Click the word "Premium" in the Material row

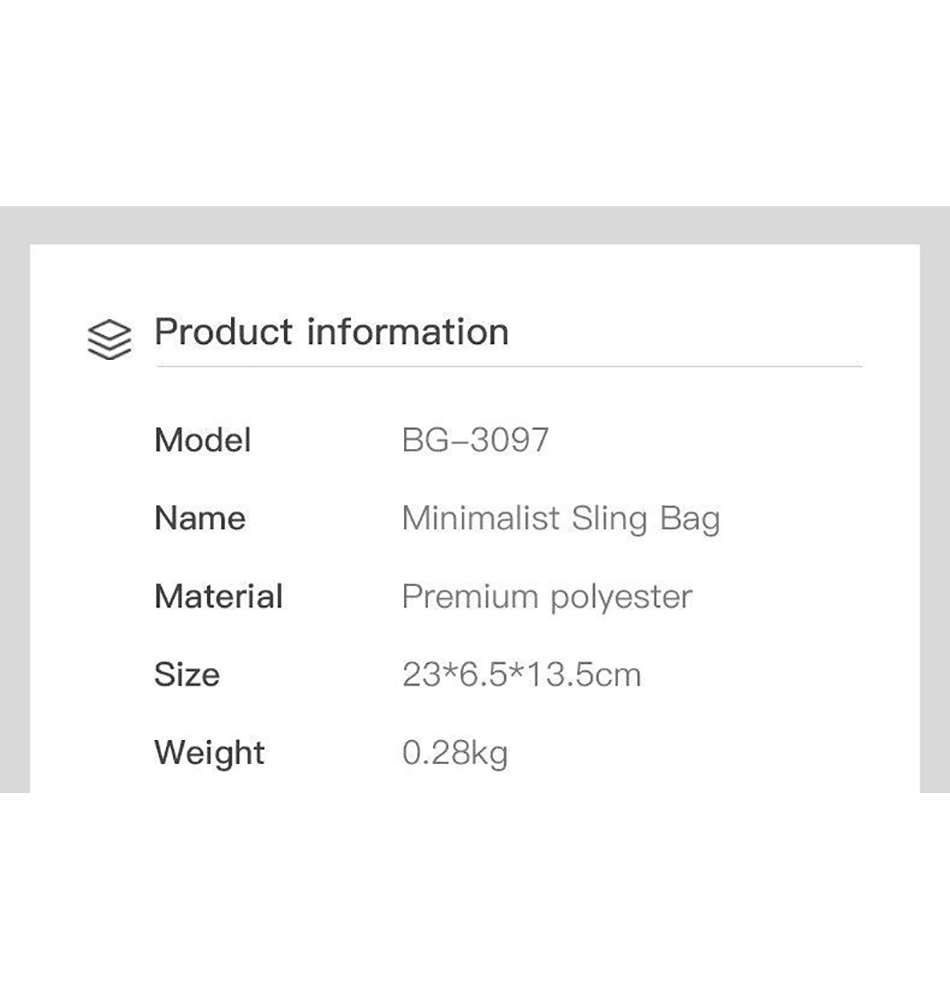(470, 597)
